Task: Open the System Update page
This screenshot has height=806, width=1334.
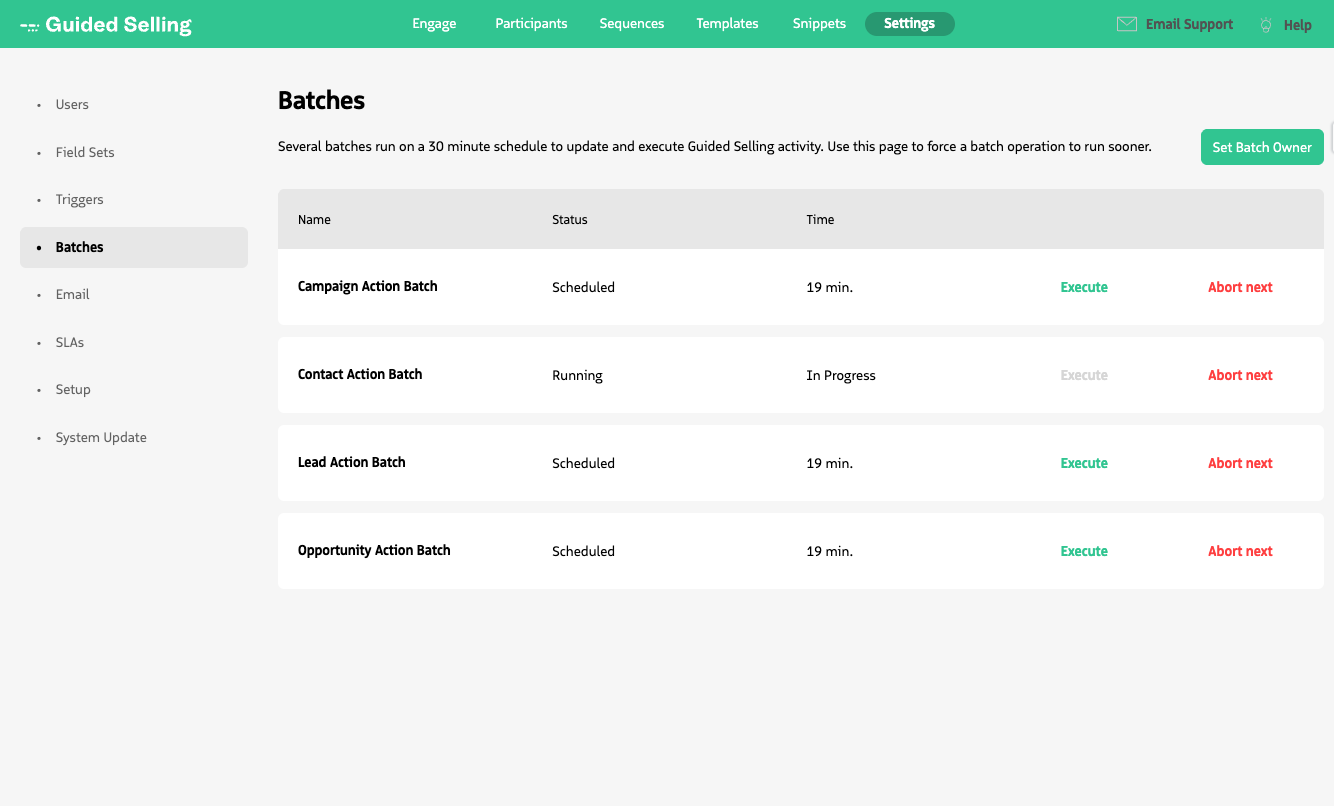Action: click(x=100, y=437)
